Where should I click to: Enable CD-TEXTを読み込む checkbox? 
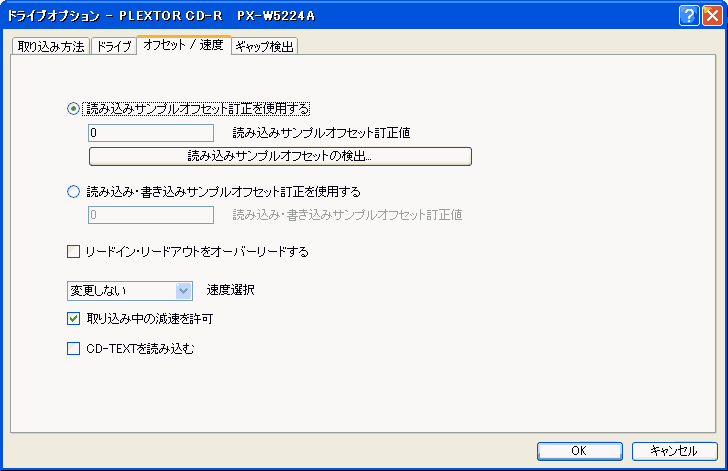[73, 348]
